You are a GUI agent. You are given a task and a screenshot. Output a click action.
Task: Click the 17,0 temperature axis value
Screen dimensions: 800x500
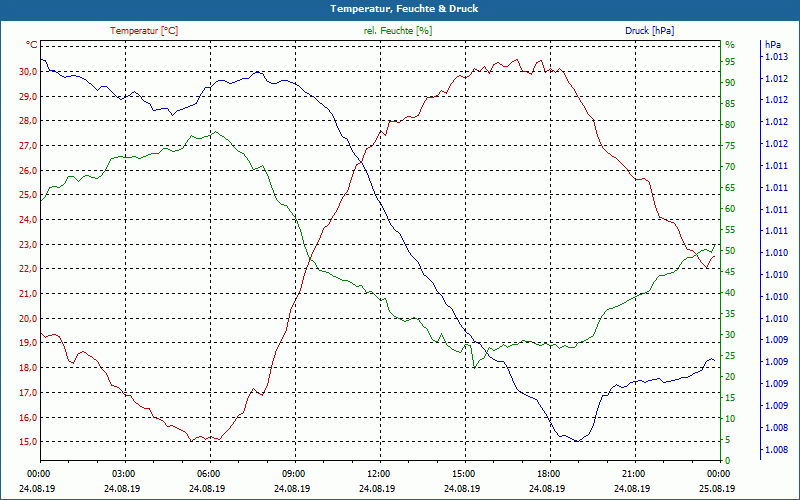pos(28,392)
